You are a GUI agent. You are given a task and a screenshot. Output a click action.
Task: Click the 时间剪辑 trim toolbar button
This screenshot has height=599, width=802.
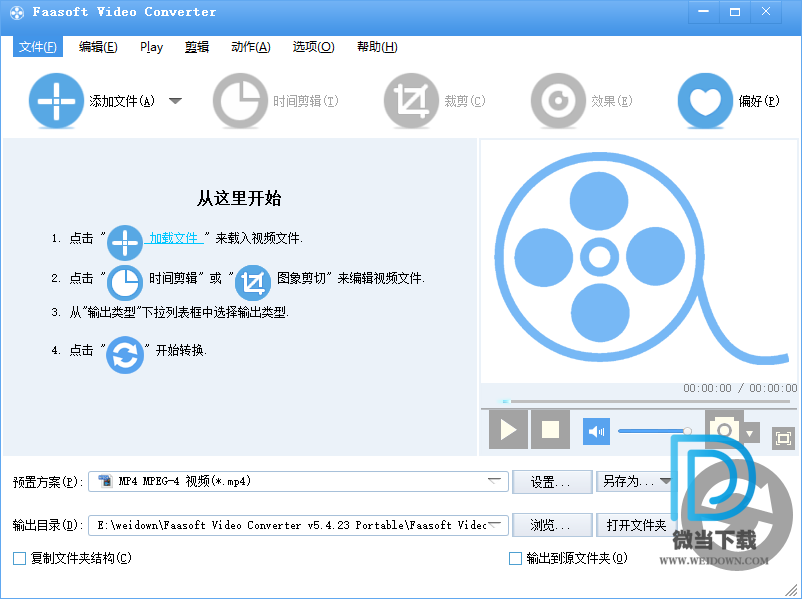point(276,101)
